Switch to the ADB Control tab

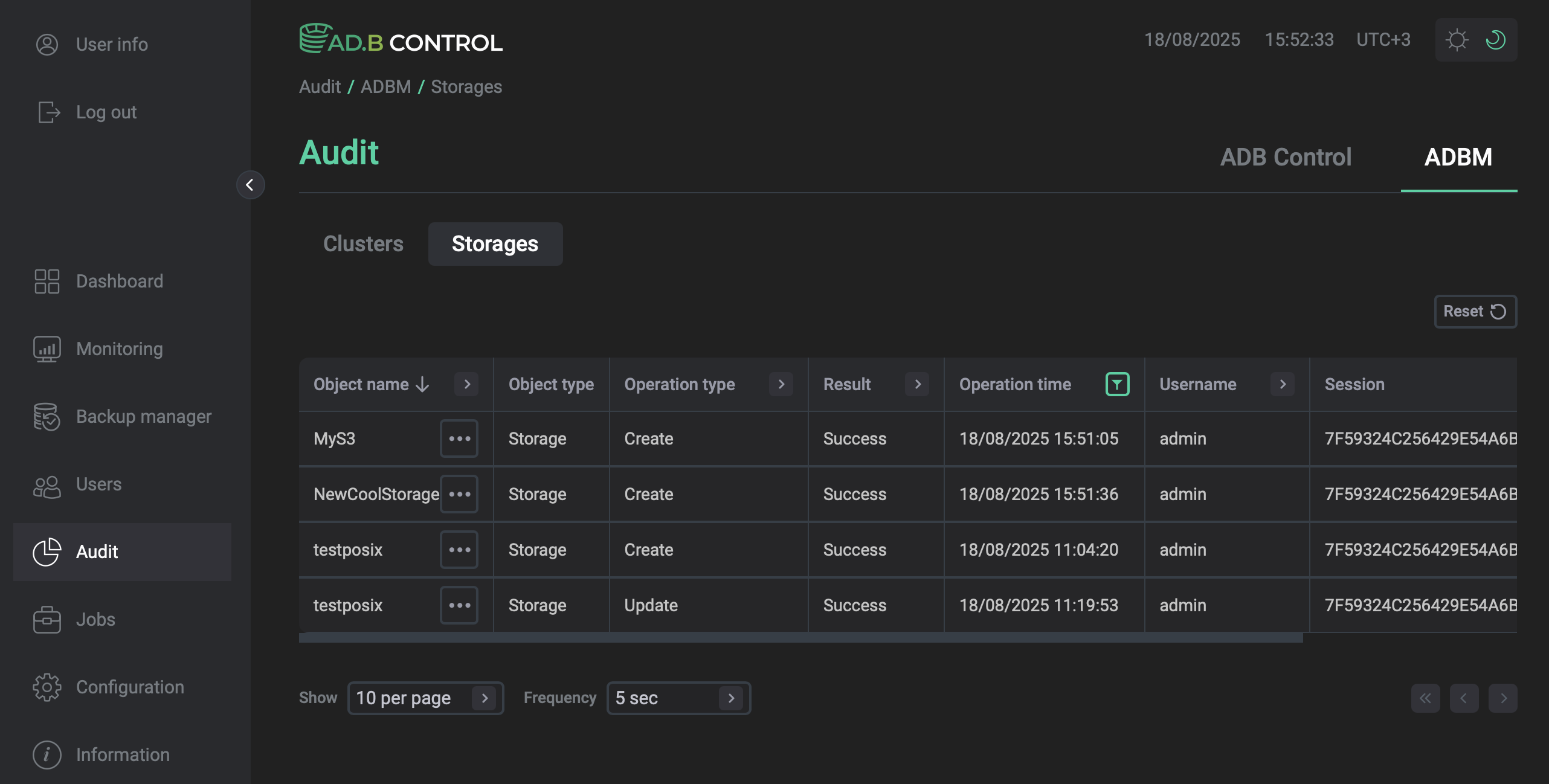[1286, 156]
